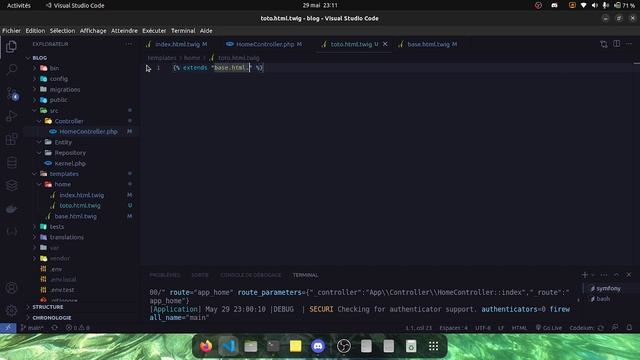Synchronize changes icon in status bar
The image size is (640, 360).
(55, 328)
